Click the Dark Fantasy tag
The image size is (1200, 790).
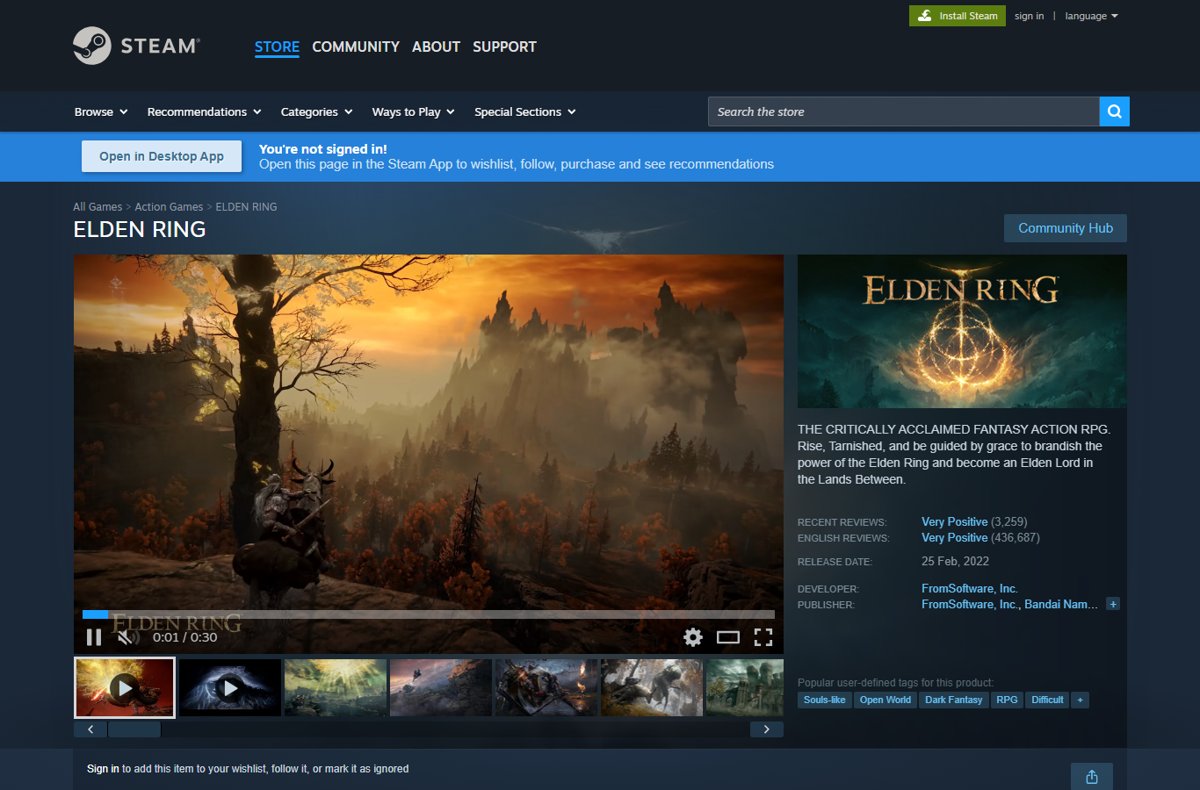[x=954, y=700]
